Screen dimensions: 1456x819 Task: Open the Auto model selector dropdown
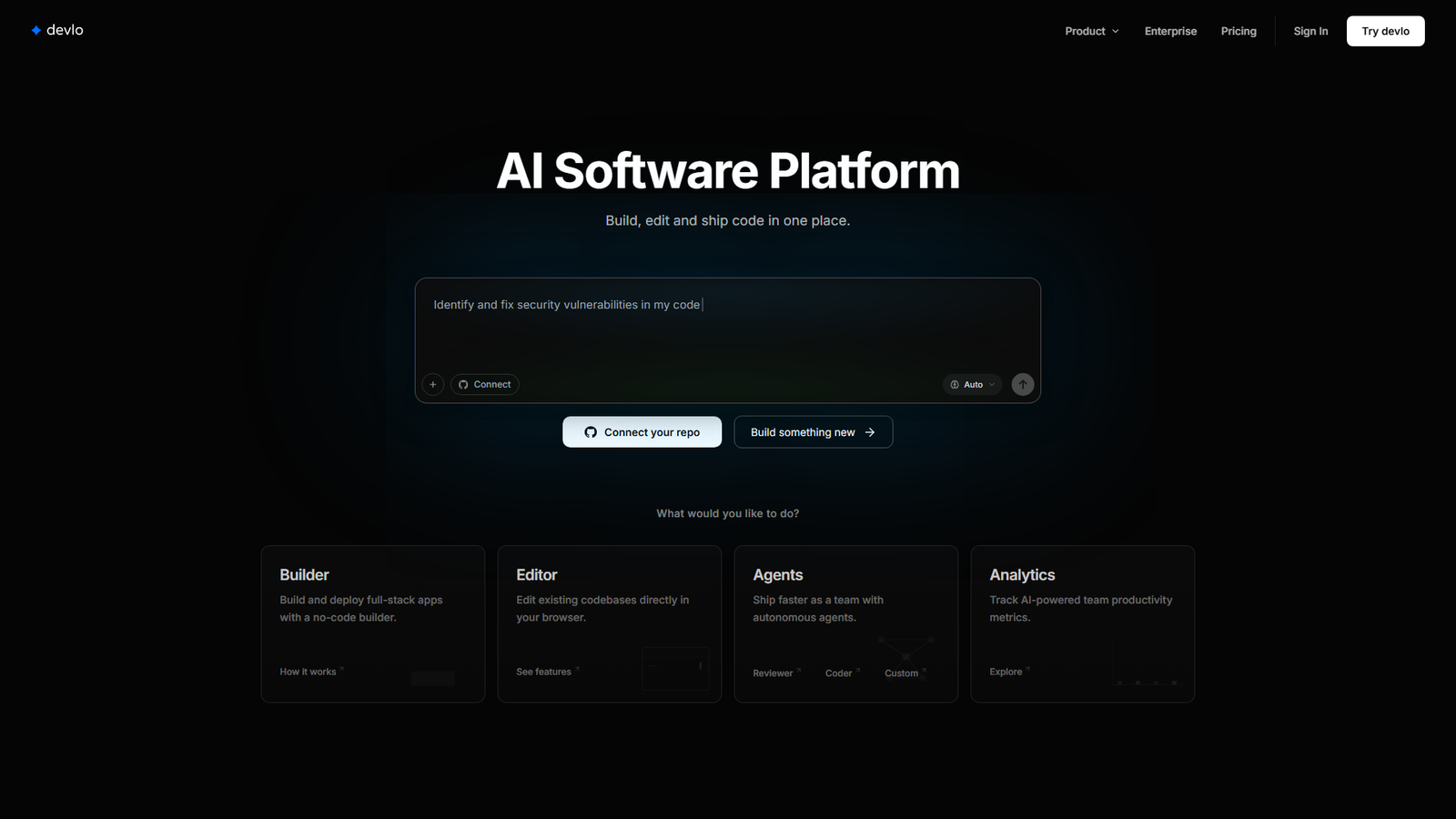(972, 384)
